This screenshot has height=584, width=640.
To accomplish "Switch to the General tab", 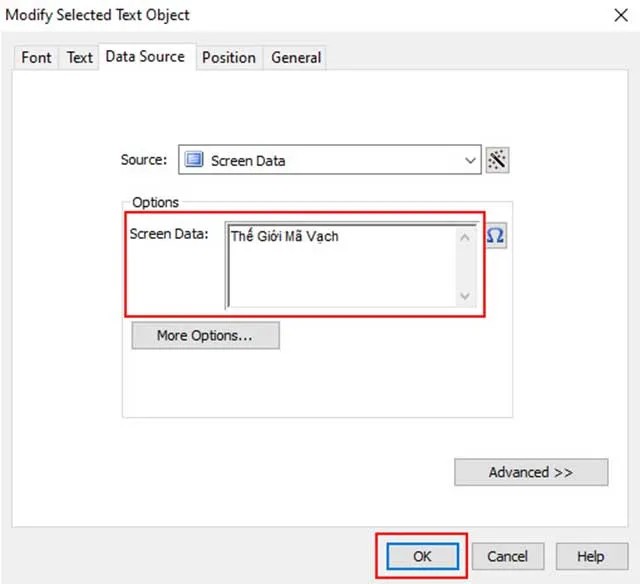I will [x=296, y=57].
